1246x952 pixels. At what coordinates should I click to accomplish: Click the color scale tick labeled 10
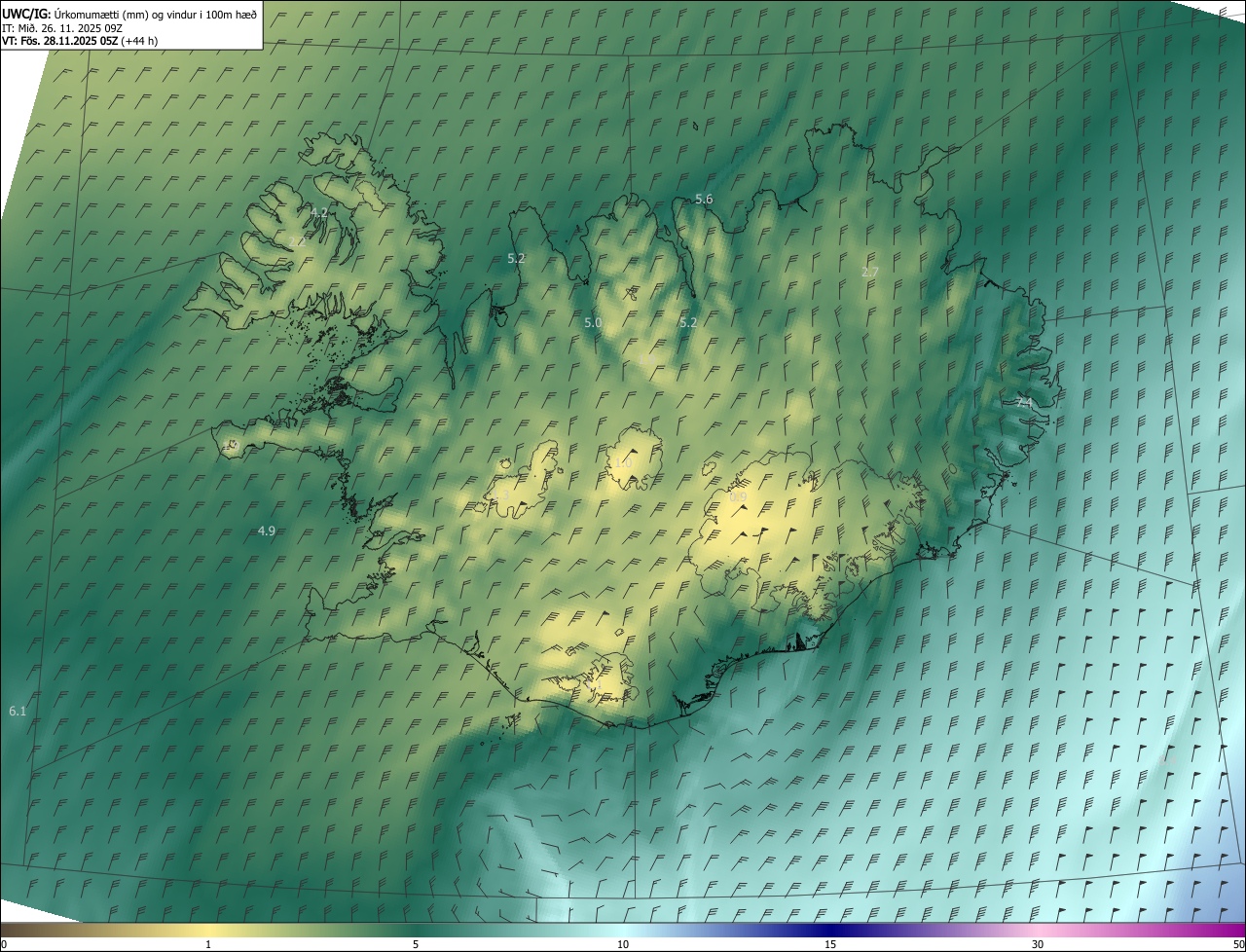coord(623,945)
